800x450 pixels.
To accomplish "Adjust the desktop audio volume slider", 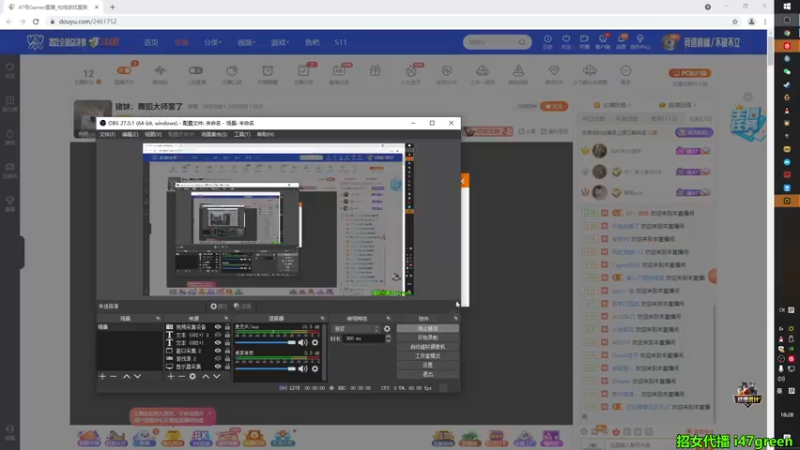I will pos(265,368).
